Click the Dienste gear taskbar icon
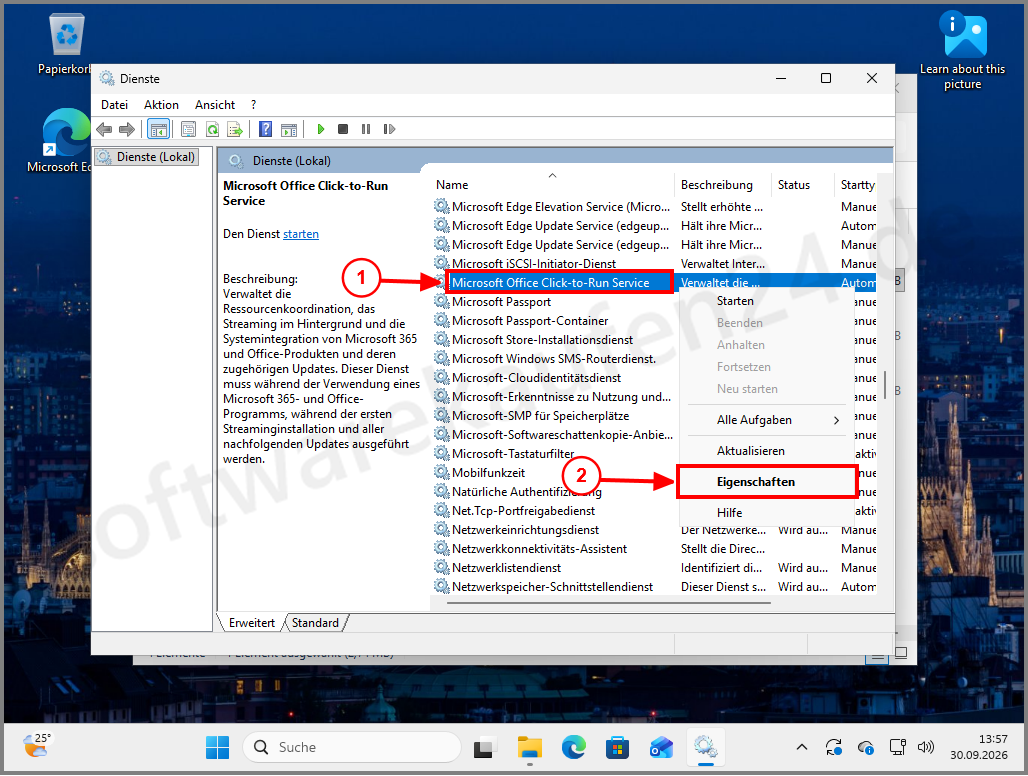1028x776 pixels. click(705, 747)
